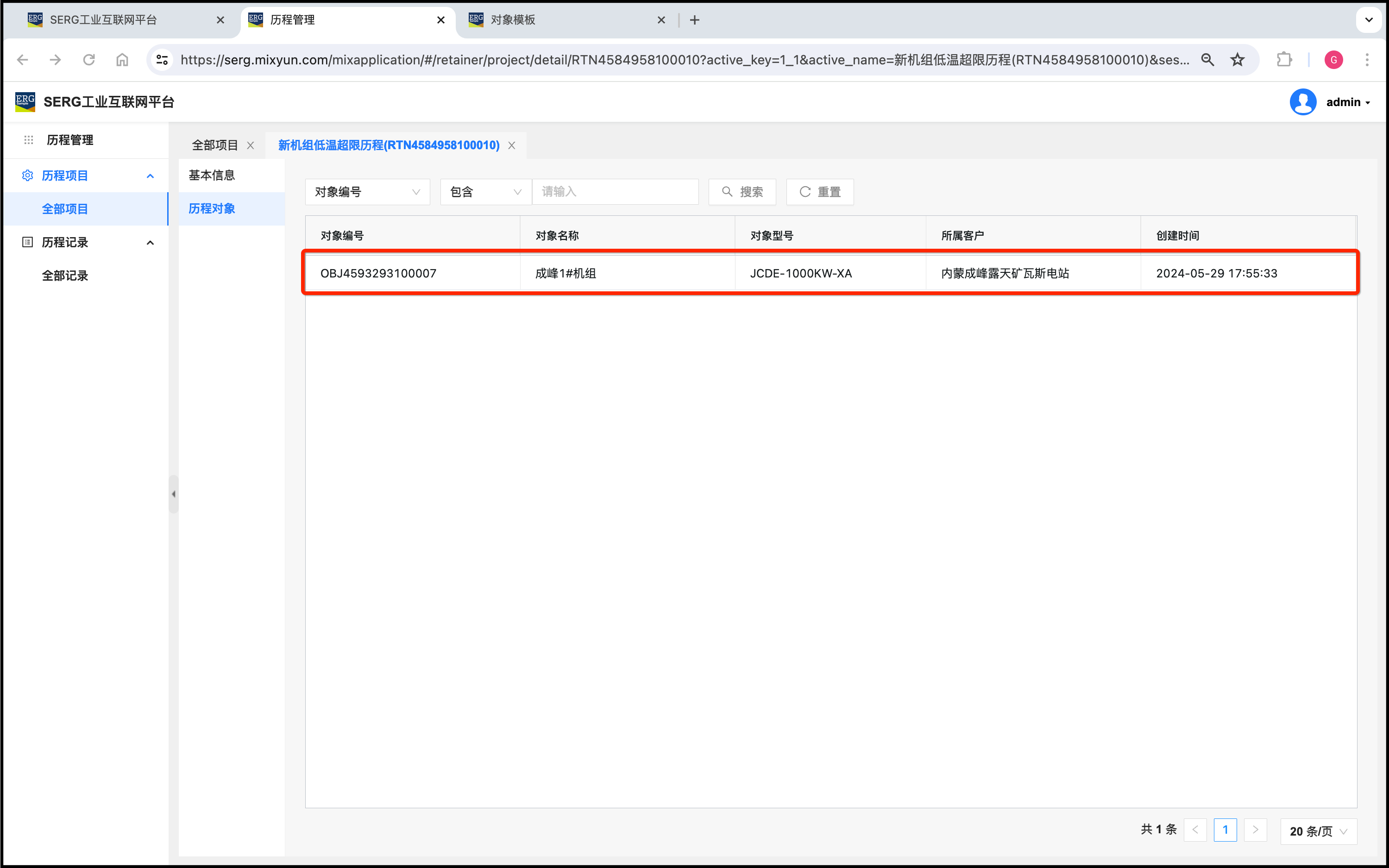
Task: Click the grid icon beside 历程管理
Action: pos(29,140)
